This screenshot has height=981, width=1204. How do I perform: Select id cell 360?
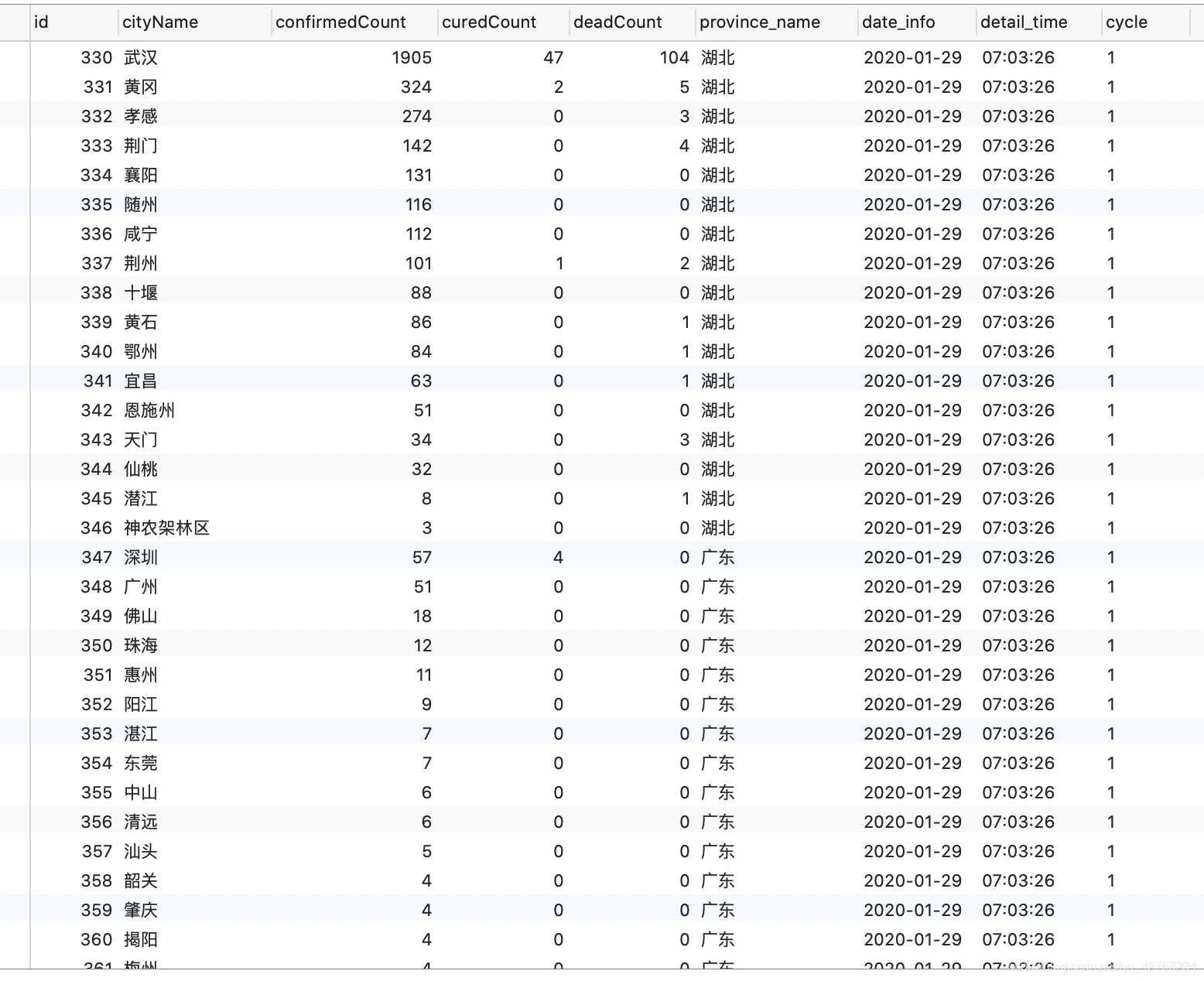point(97,939)
